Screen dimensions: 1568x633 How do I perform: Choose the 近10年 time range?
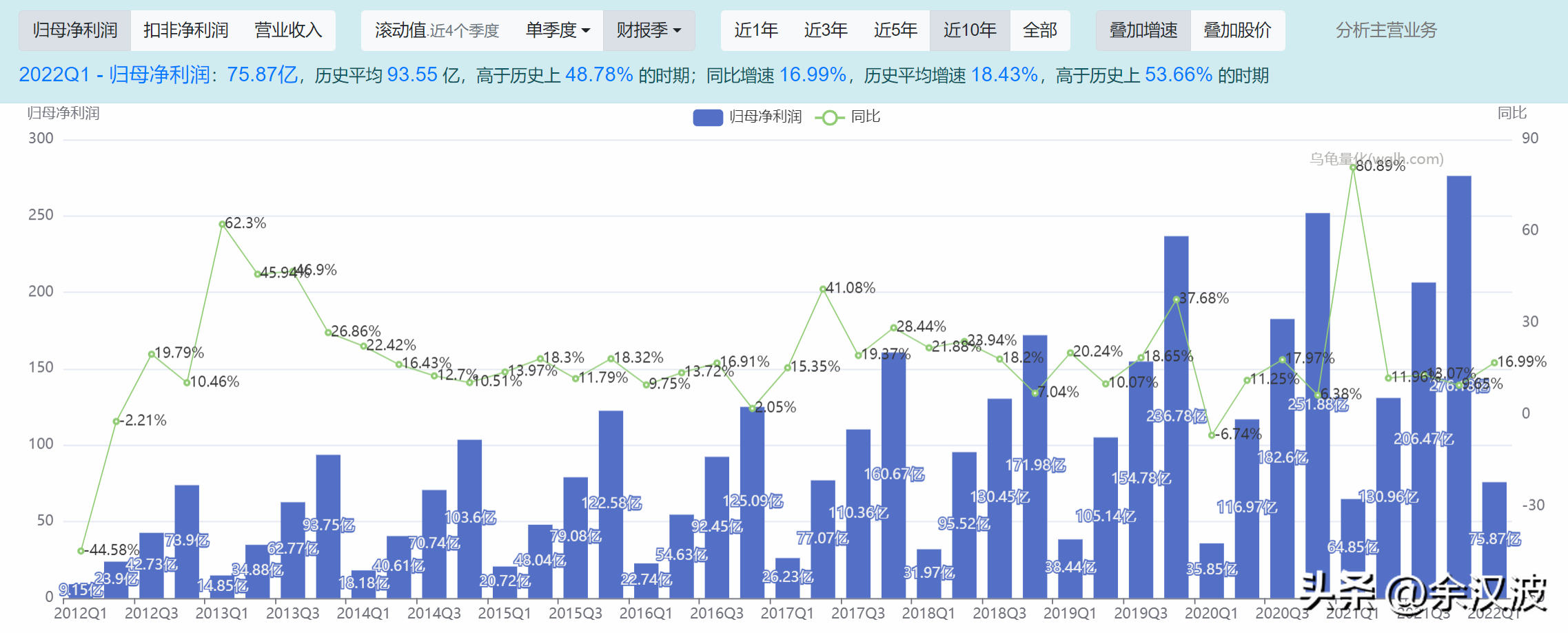click(970, 30)
